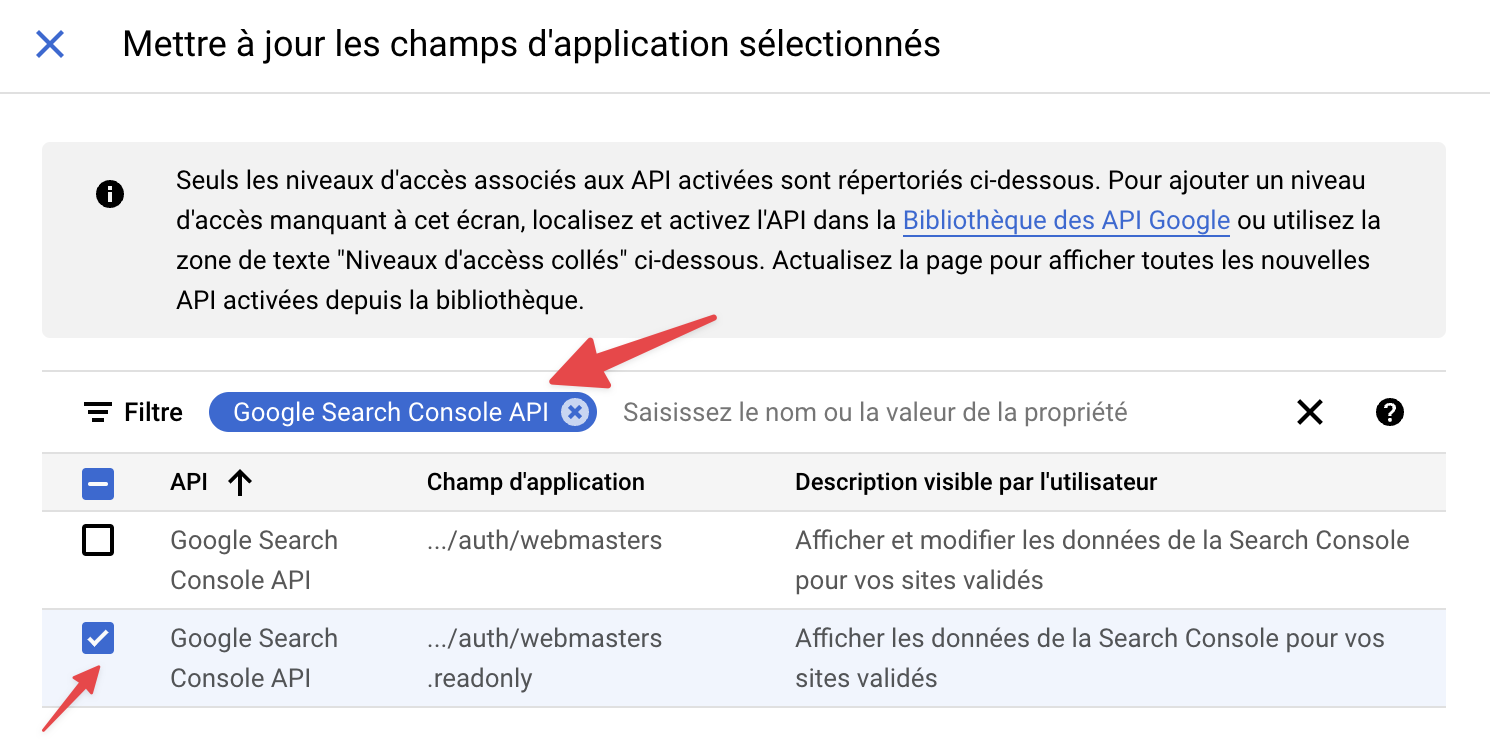
Task: Select the .../auth/webmasters scope text
Action: click(x=544, y=541)
